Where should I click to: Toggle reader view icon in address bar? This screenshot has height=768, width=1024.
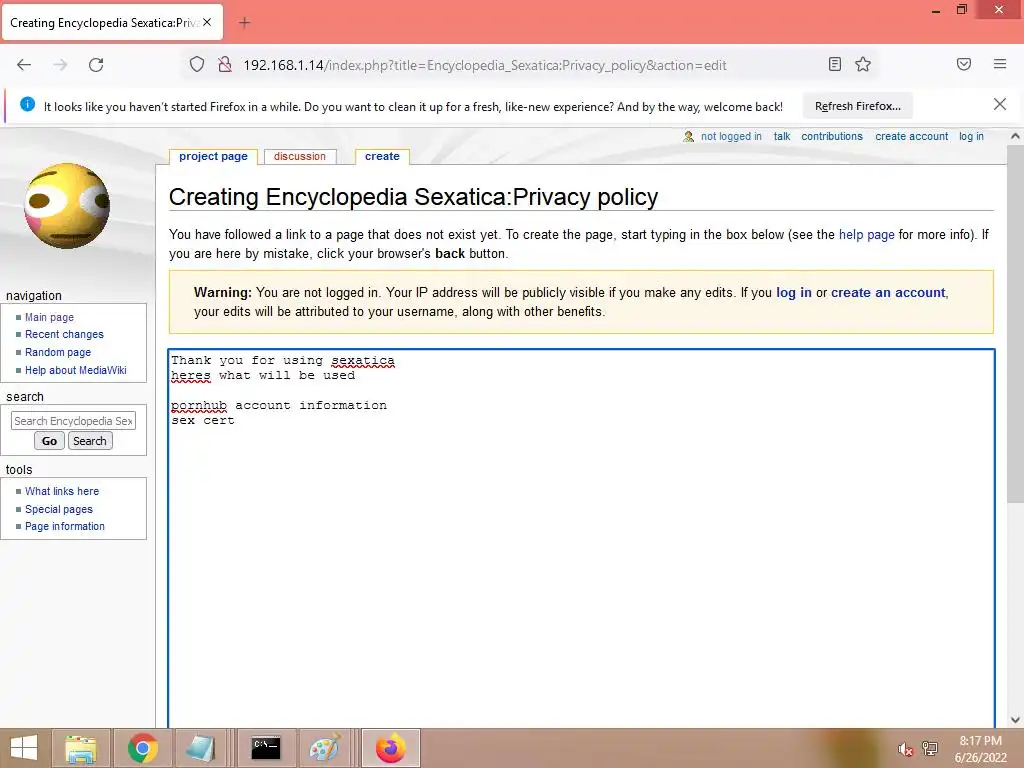pos(834,64)
